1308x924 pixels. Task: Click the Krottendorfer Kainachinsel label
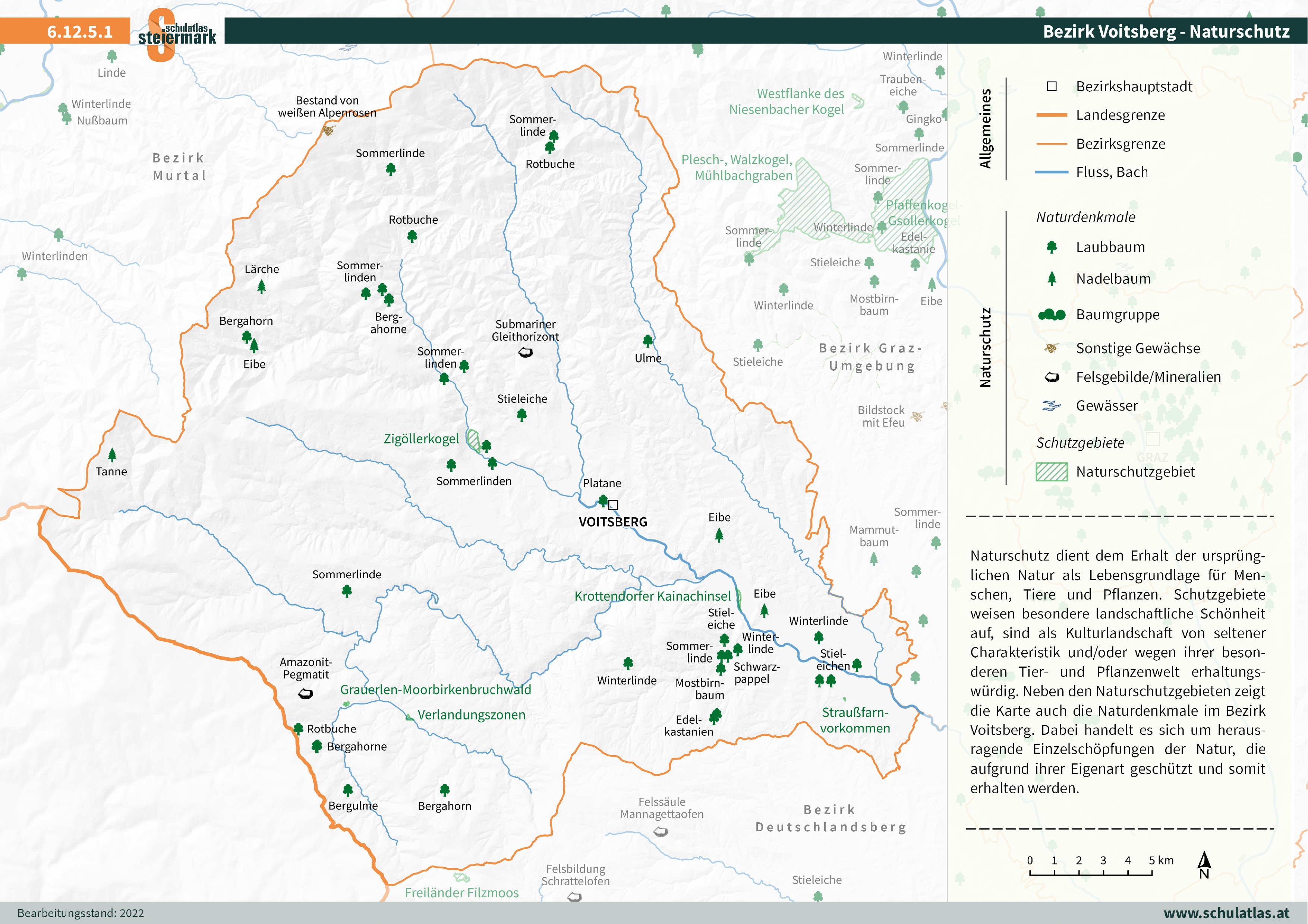652,596
